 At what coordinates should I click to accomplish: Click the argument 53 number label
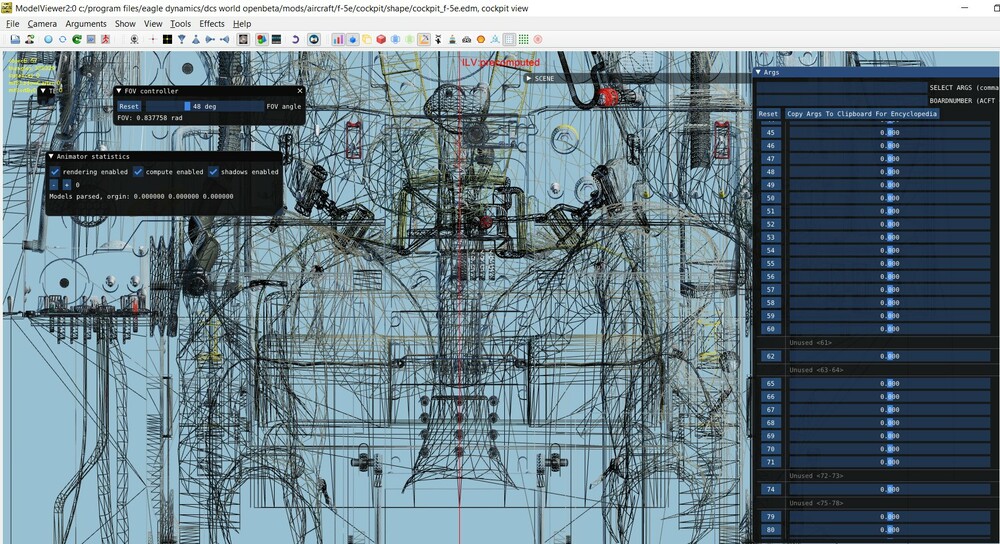[770, 237]
